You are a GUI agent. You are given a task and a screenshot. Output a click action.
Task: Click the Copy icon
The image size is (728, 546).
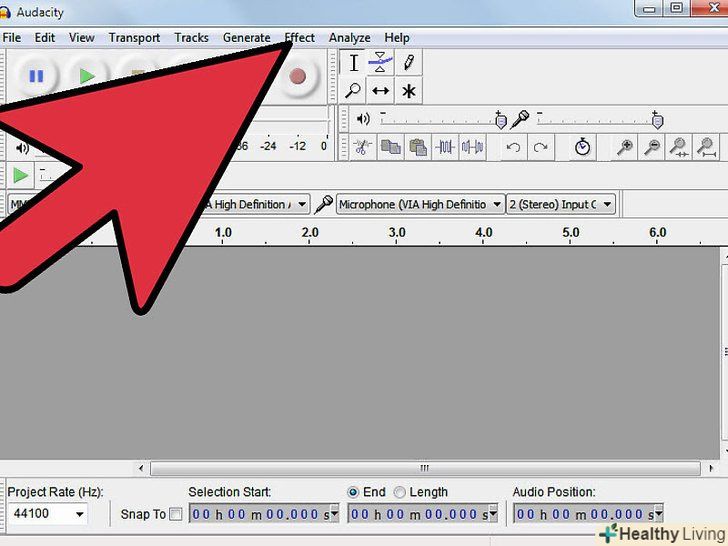[x=390, y=148]
